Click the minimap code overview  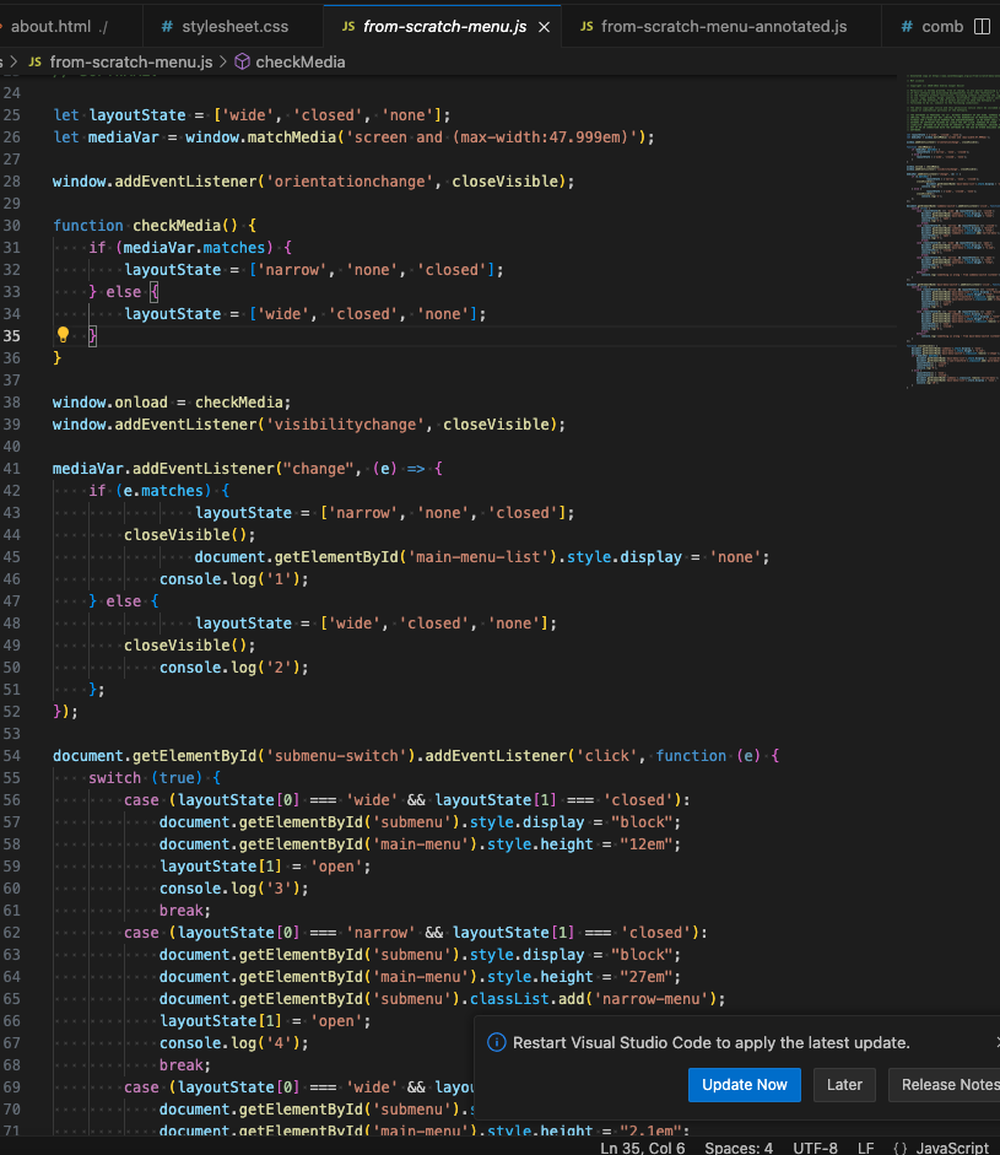click(x=950, y=230)
